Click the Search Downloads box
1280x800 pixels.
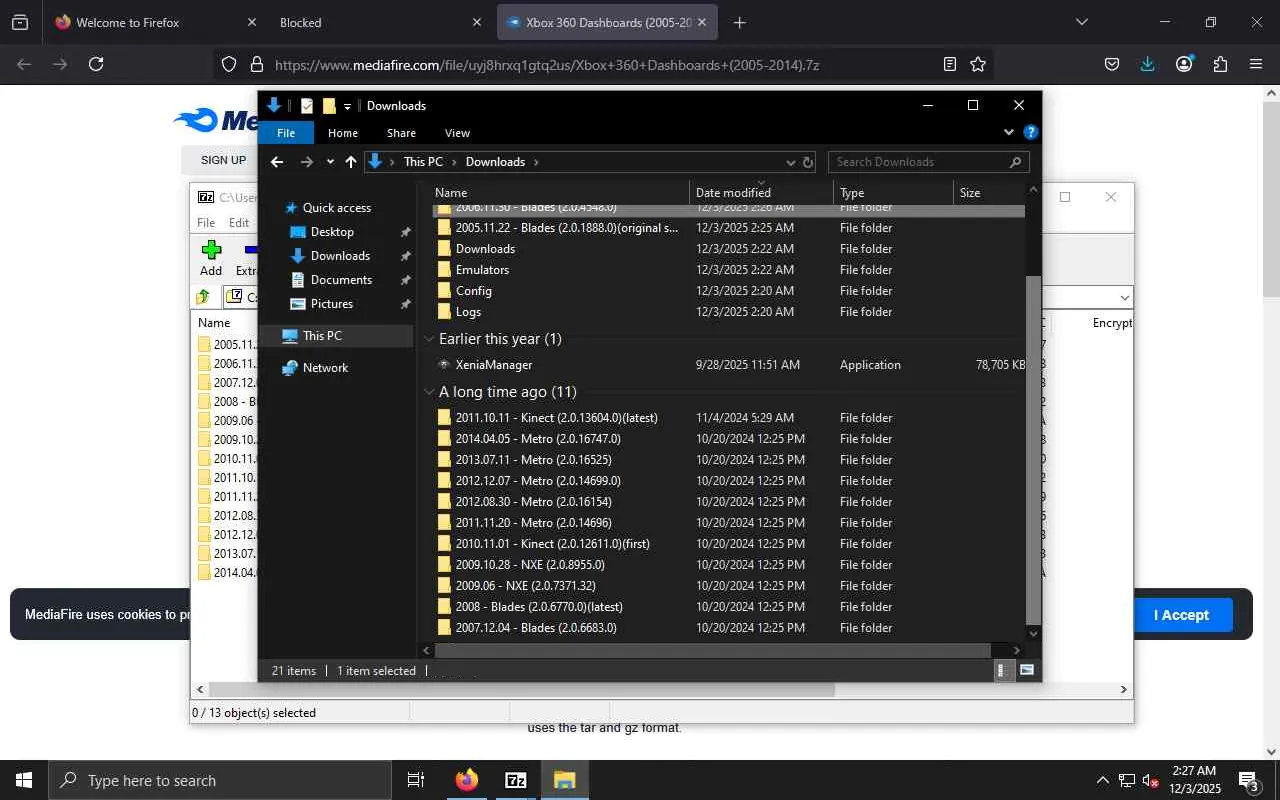point(928,162)
